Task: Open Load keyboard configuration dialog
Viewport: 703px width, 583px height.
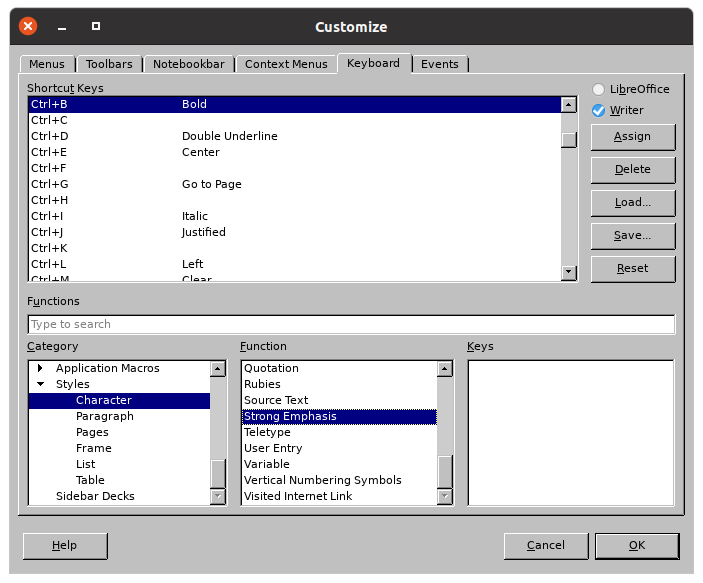Action: (x=633, y=203)
